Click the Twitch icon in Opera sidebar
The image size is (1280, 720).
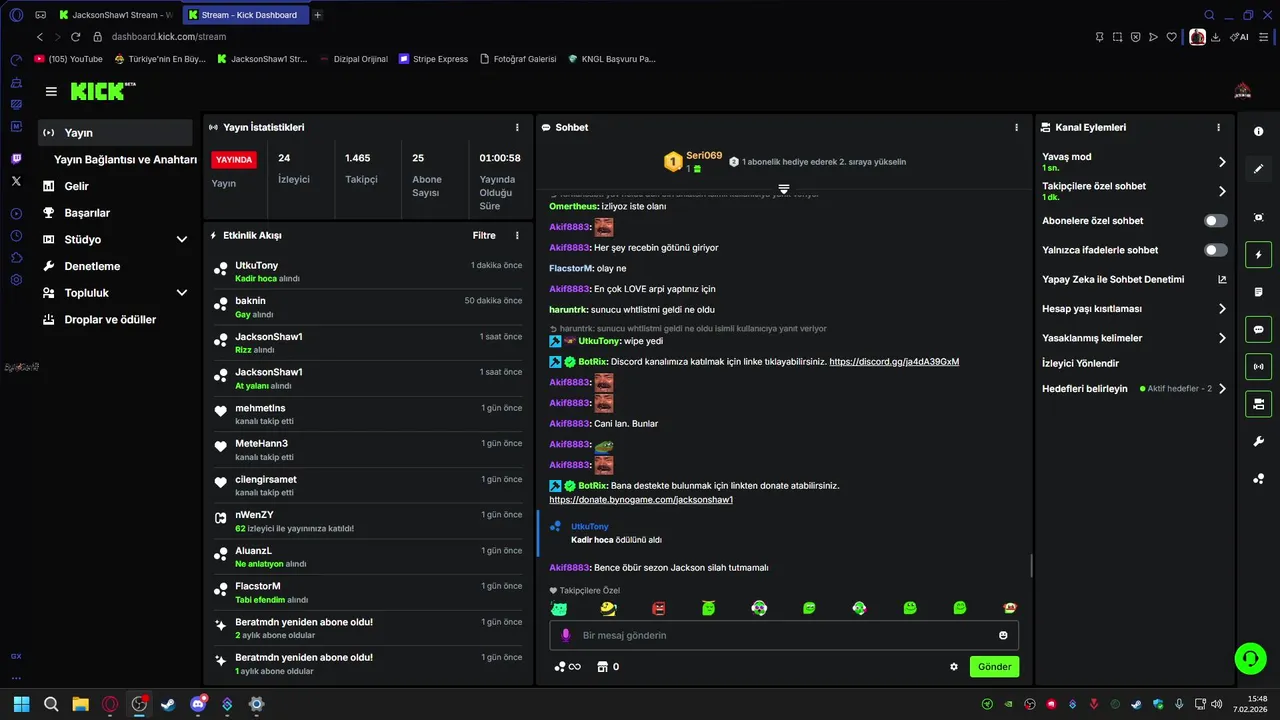tap(16, 159)
